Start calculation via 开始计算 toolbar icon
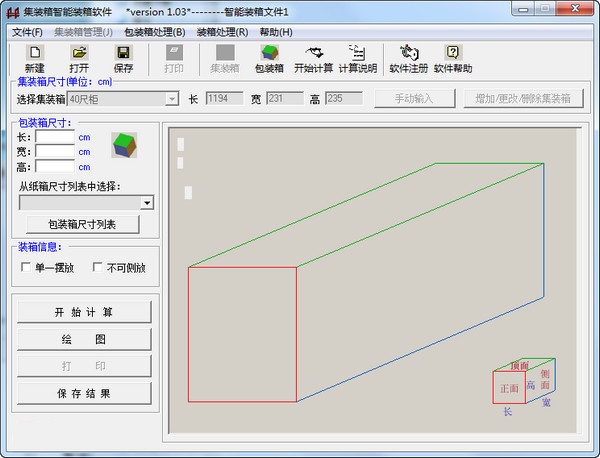600x458 pixels. point(314,59)
